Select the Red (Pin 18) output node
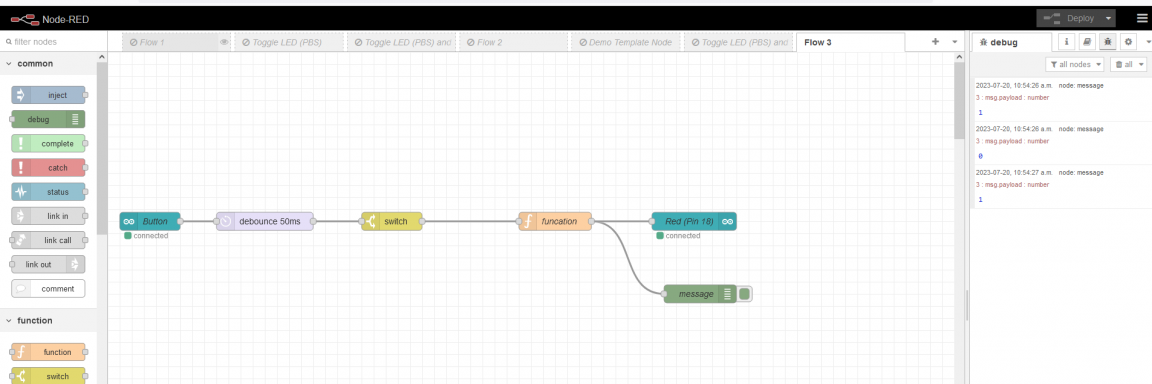 [694, 221]
